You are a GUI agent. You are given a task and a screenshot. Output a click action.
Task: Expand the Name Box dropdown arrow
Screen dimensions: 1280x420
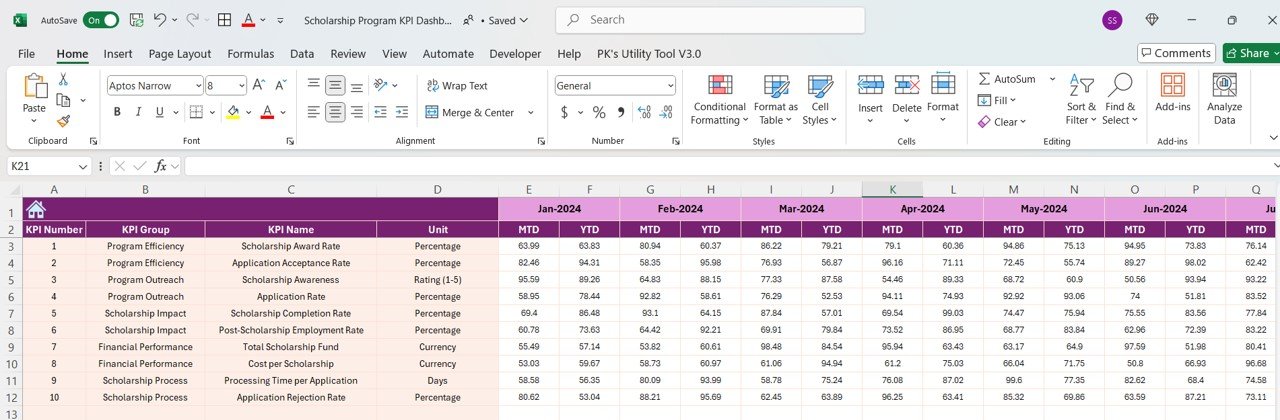coord(84,166)
